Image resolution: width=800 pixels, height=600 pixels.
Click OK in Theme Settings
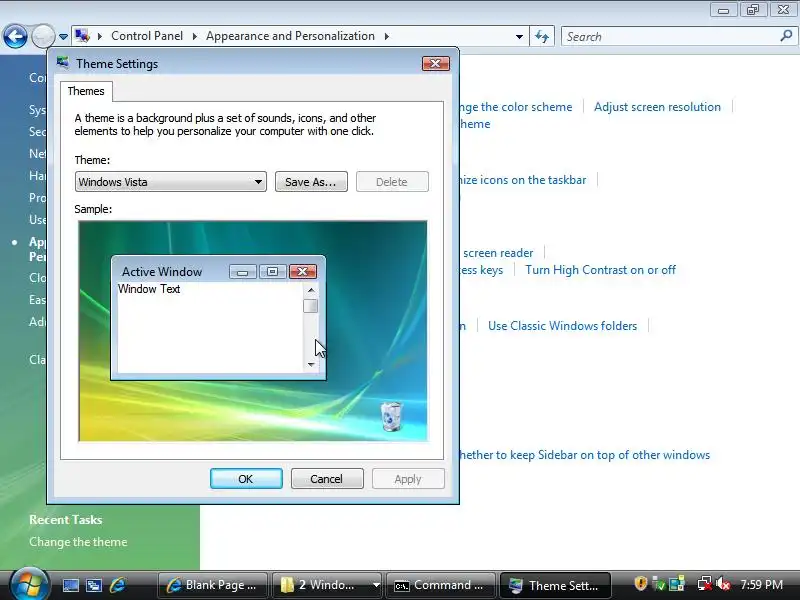(246, 479)
